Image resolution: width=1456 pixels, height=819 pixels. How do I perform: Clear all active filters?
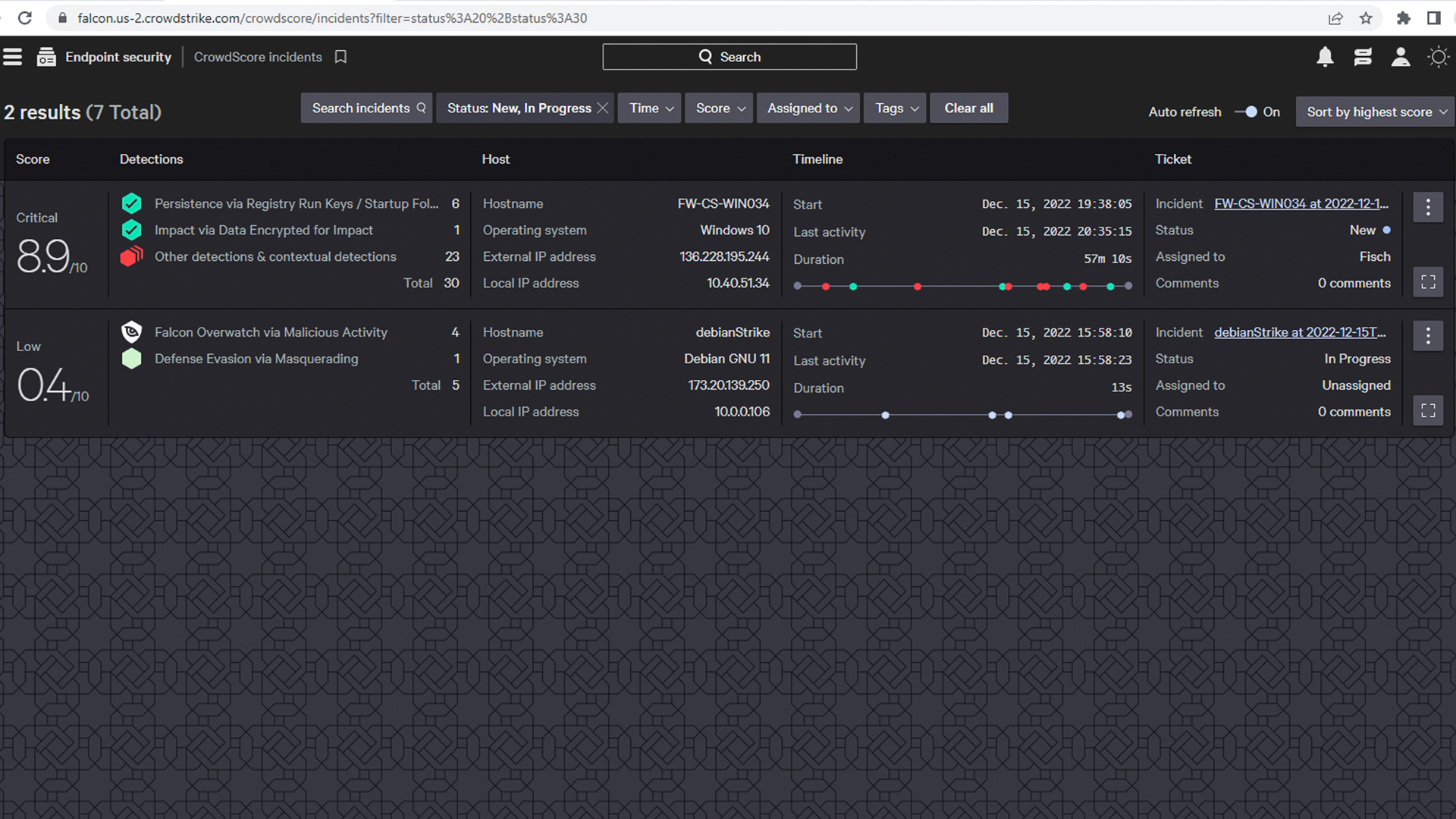[968, 108]
